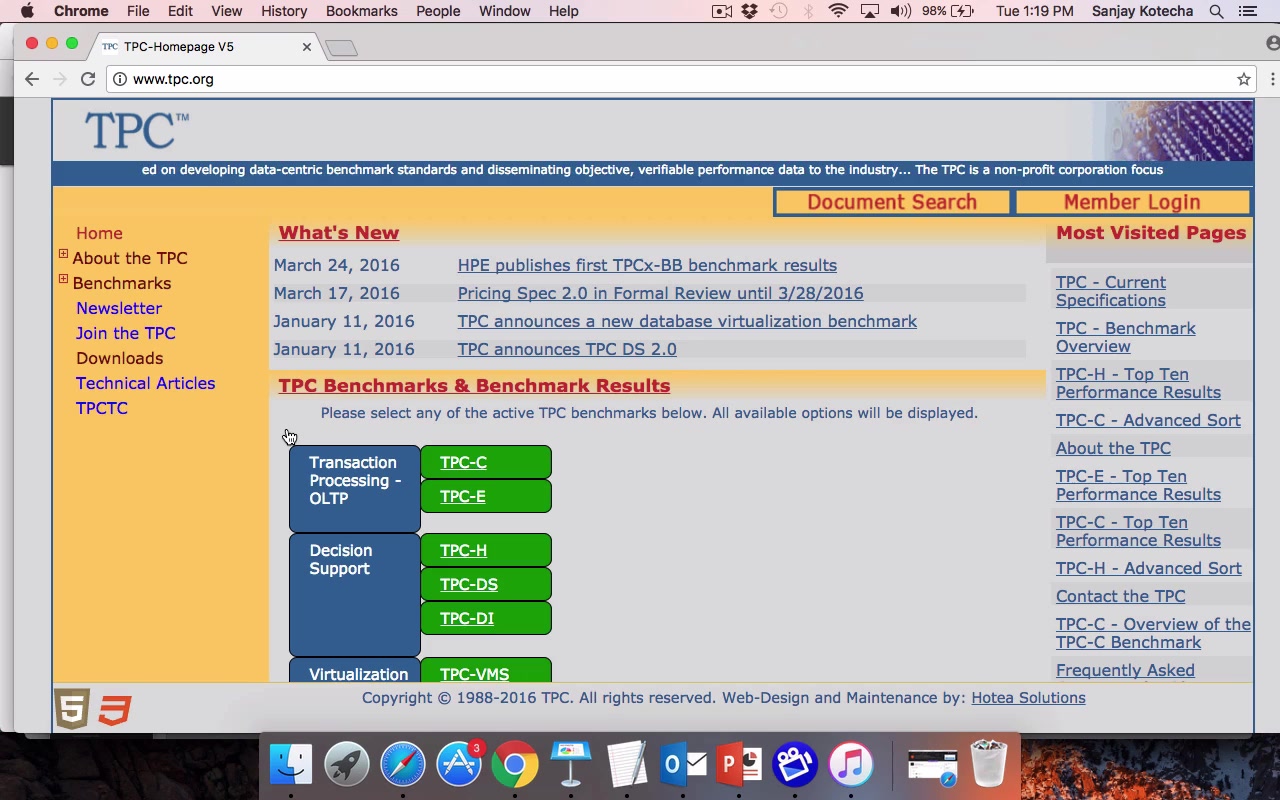Open the TPC-DI benchmark button

click(486, 619)
